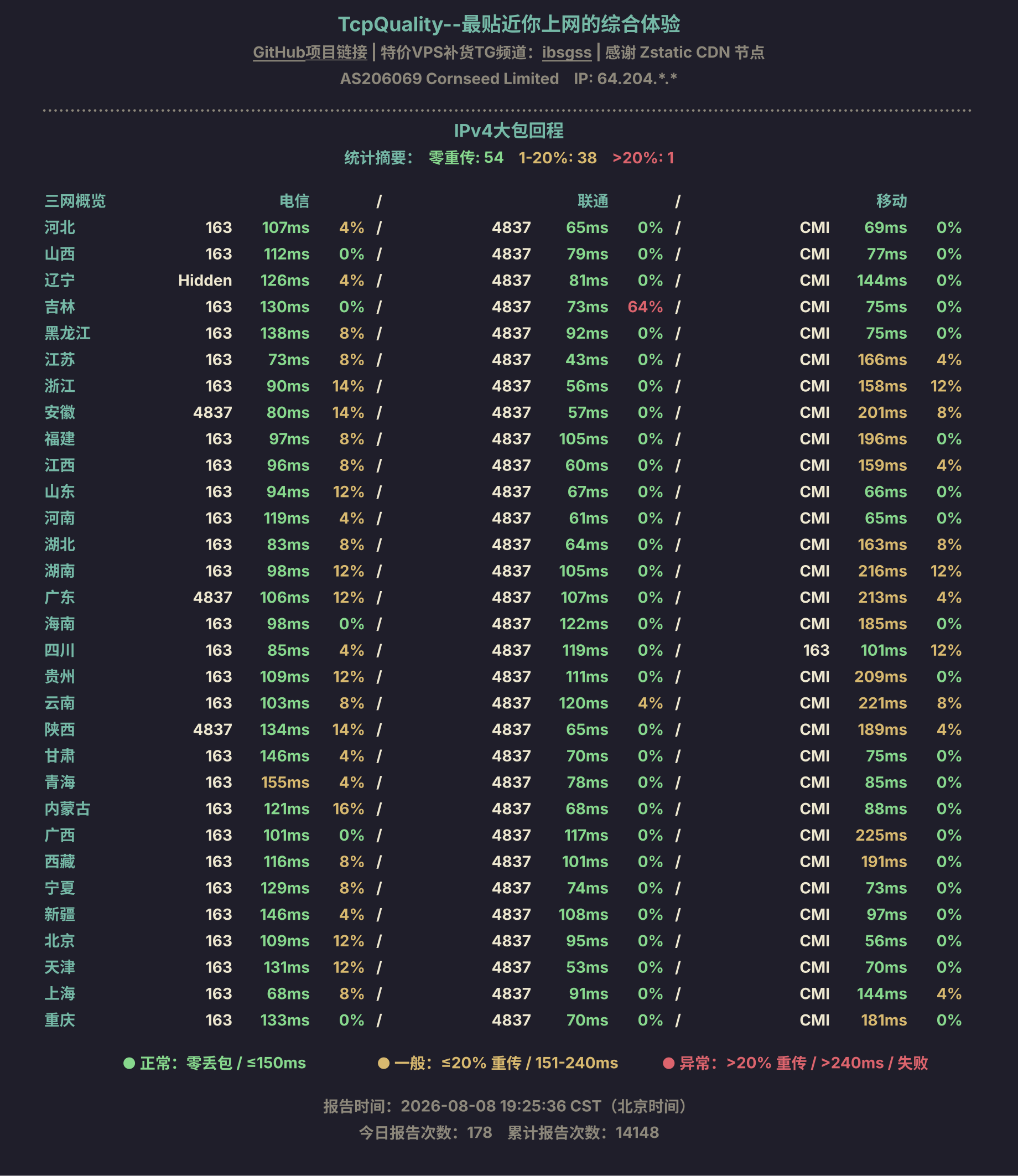
Task: Click the 166ms latency in 江苏 row
Action: click(x=882, y=360)
